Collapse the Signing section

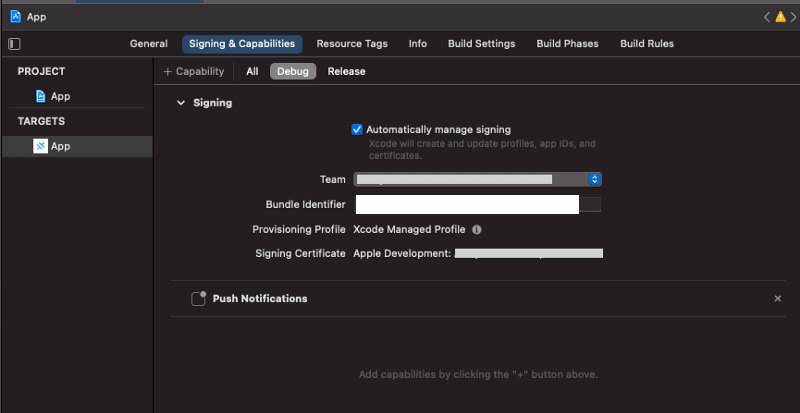click(181, 103)
